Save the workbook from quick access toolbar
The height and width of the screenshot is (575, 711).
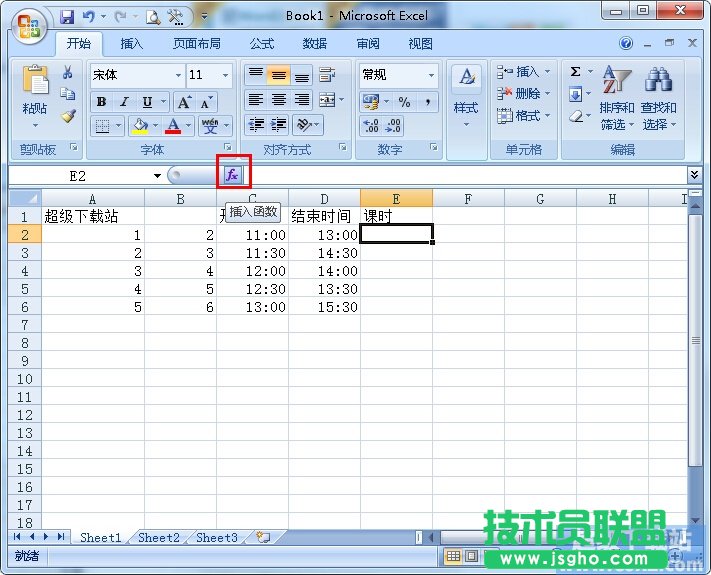coord(67,17)
